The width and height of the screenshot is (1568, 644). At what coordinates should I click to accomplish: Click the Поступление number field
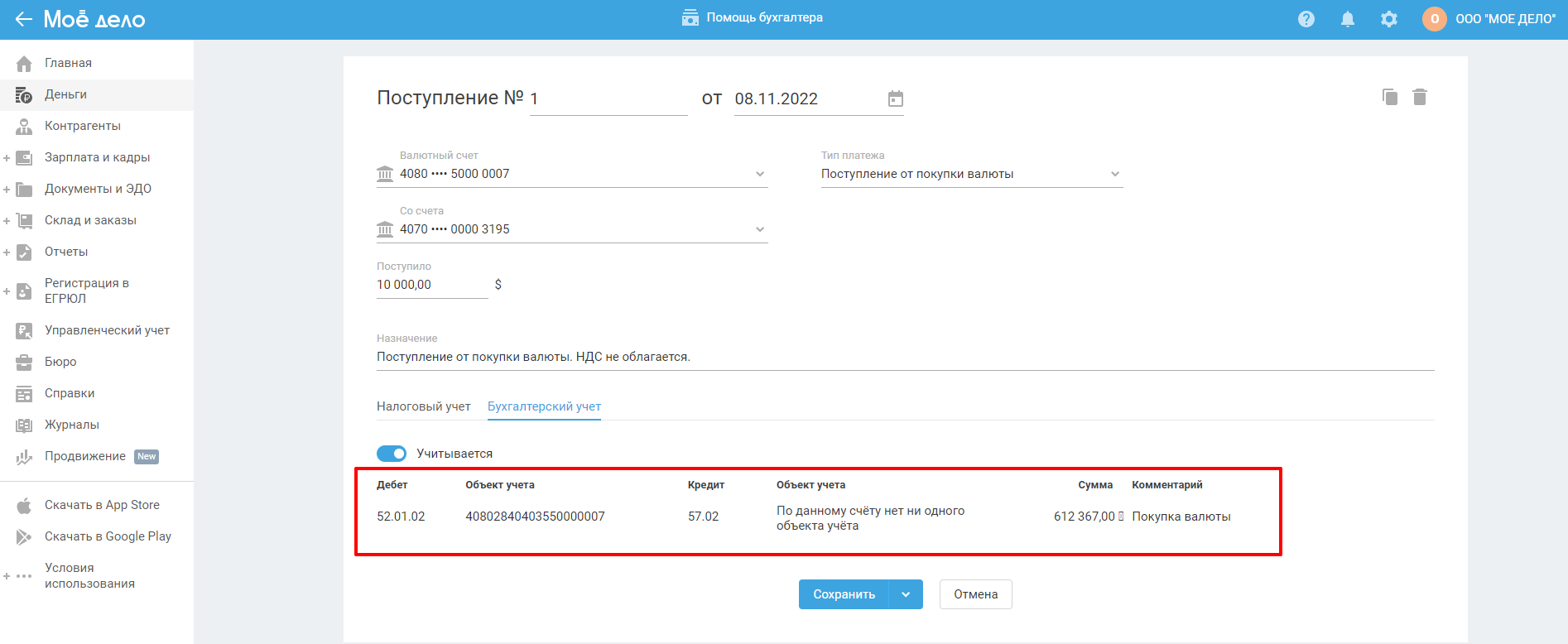tap(608, 99)
